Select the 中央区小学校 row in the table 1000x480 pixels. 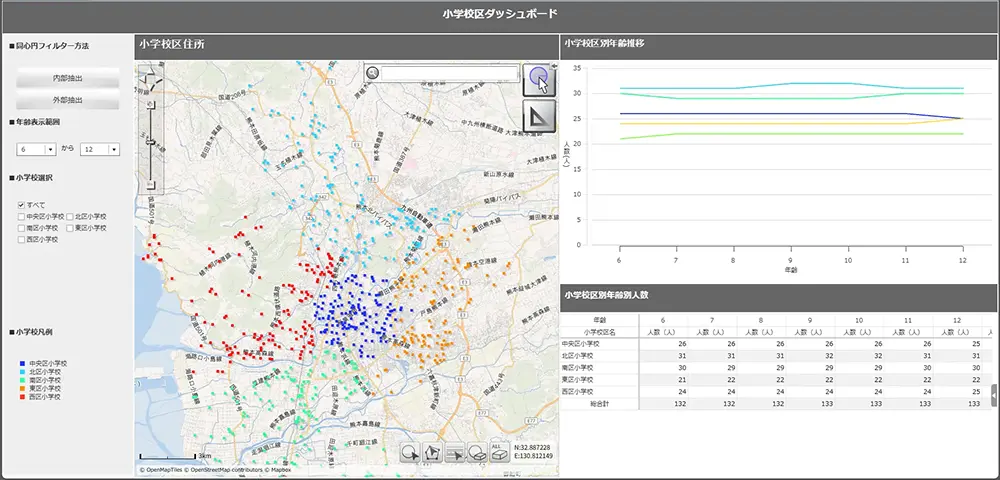tap(587, 343)
